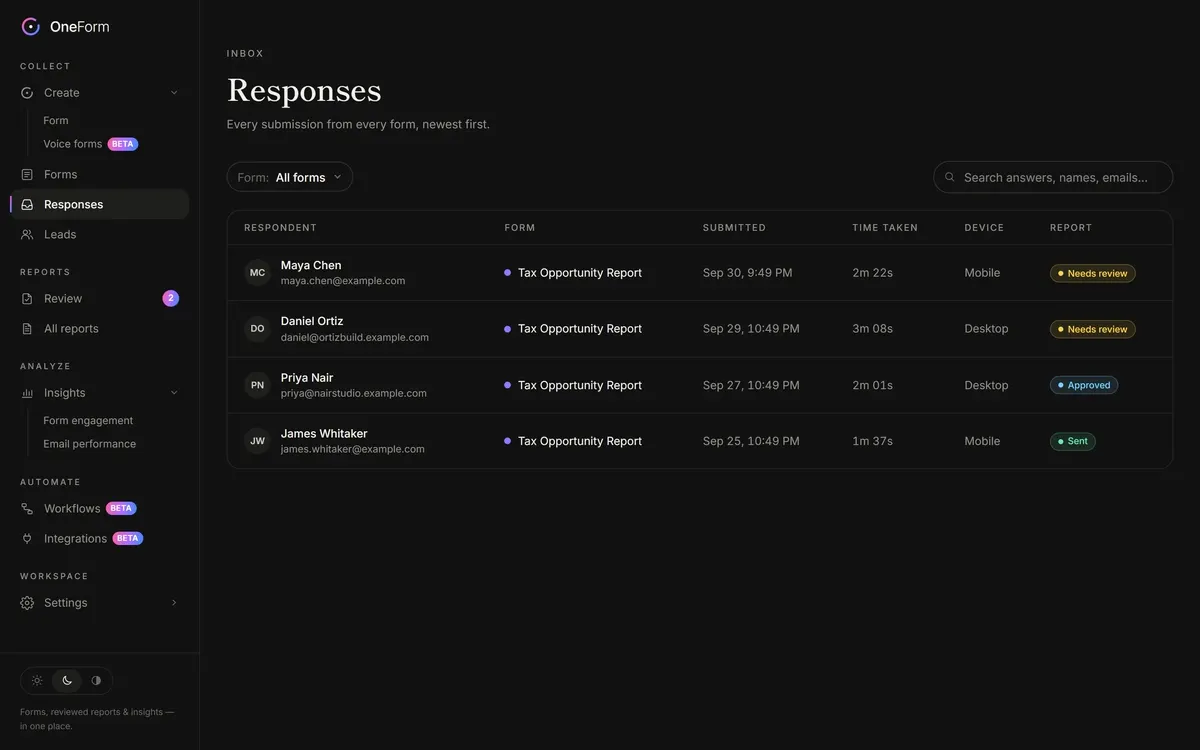Click the Sent badge for James Whitaker
Screen dimensions: 1200x750
pos(1073,441)
